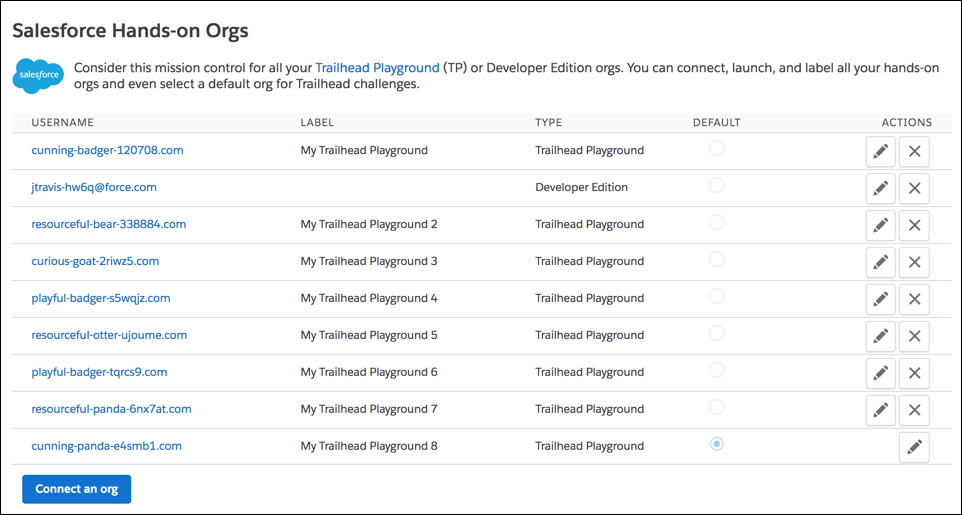Launch resourceful-bear-338884.com org
The height and width of the screenshot is (515, 962).
coord(109,224)
